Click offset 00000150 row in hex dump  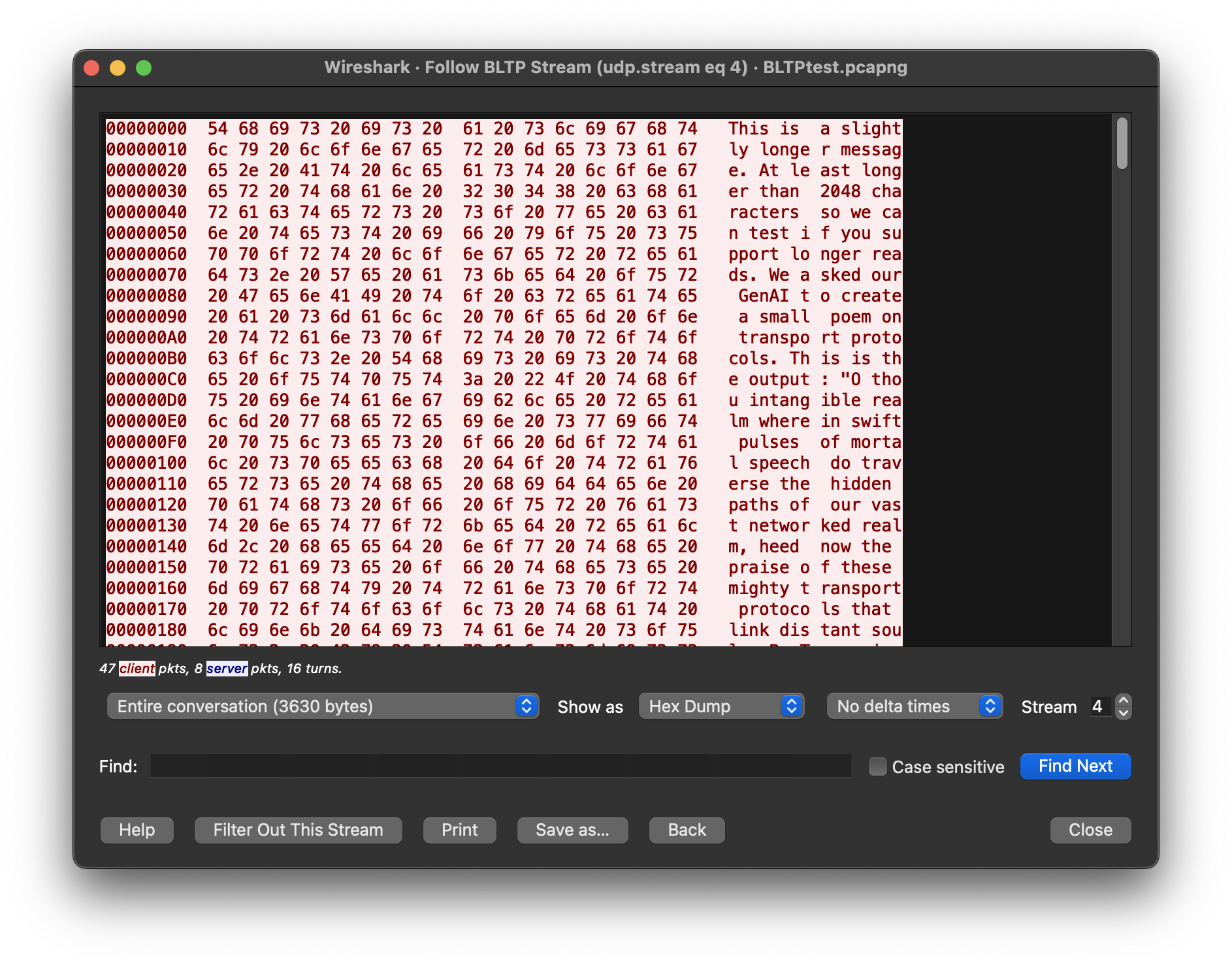click(504, 567)
